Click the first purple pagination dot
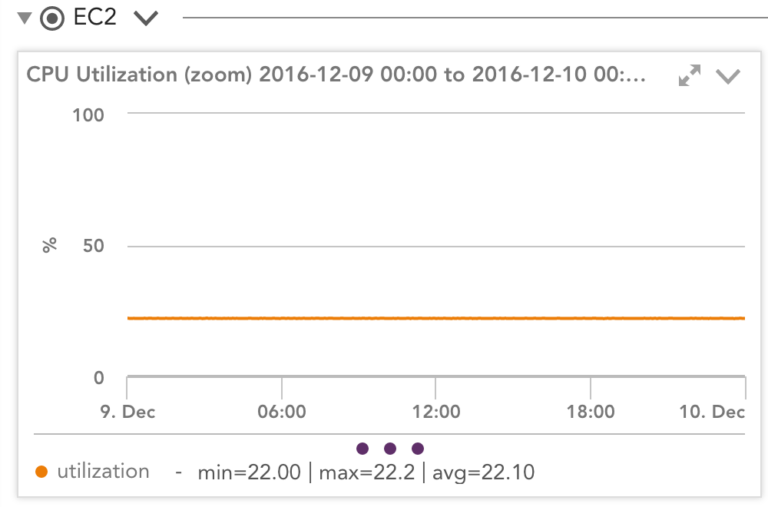Image resolution: width=768 pixels, height=507 pixels. pyautogui.click(x=362, y=448)
